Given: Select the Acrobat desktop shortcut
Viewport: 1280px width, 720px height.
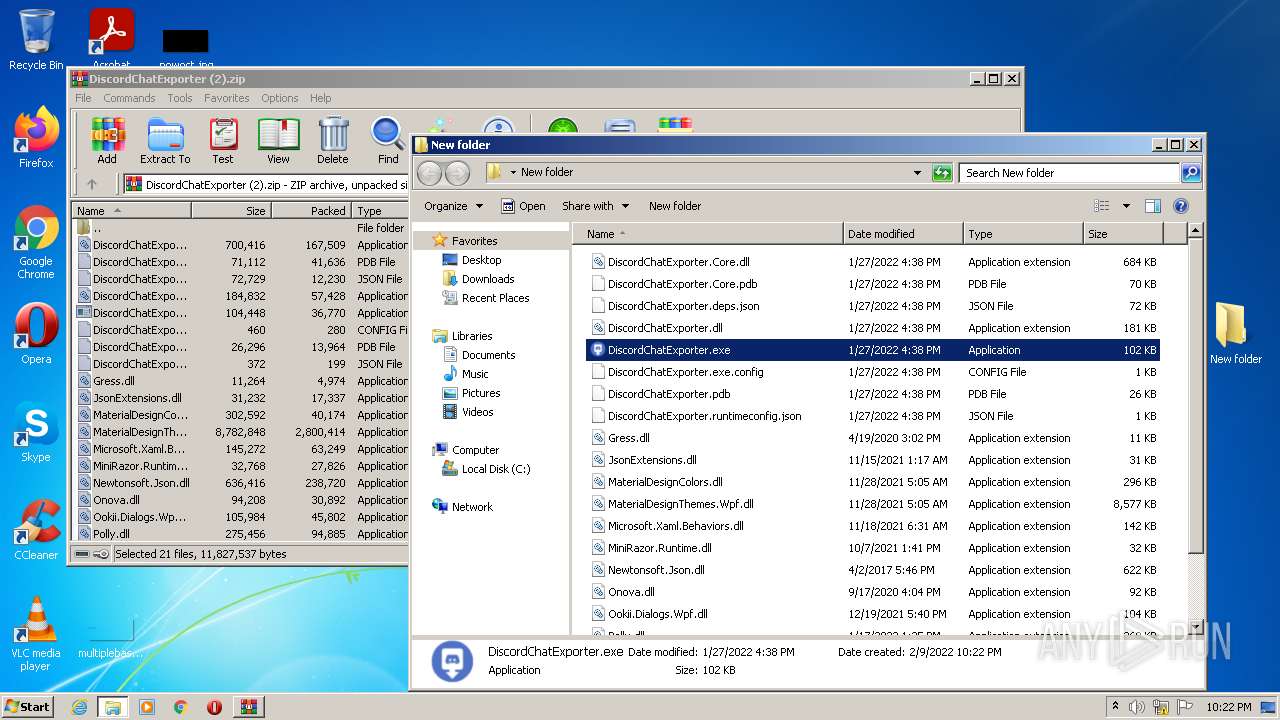Looking at the screenshot, I should (x=112, y=38).
